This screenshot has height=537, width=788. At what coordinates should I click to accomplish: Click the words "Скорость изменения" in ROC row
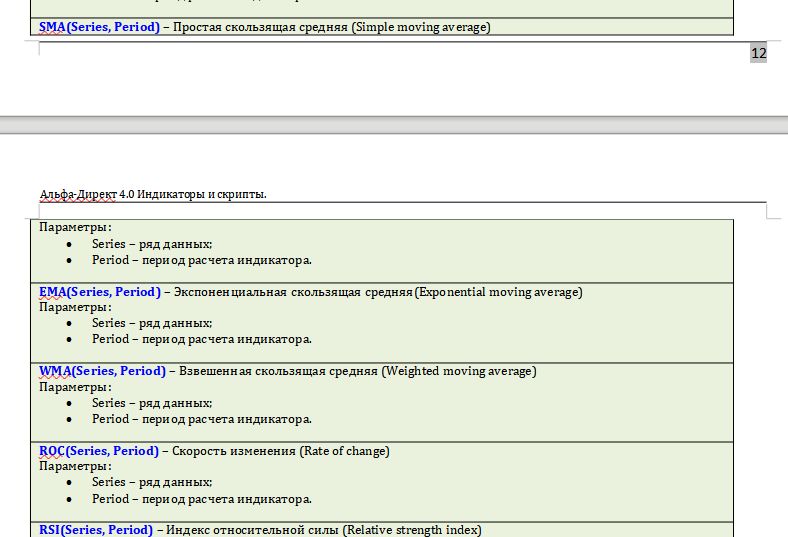(x=233, y=451)
